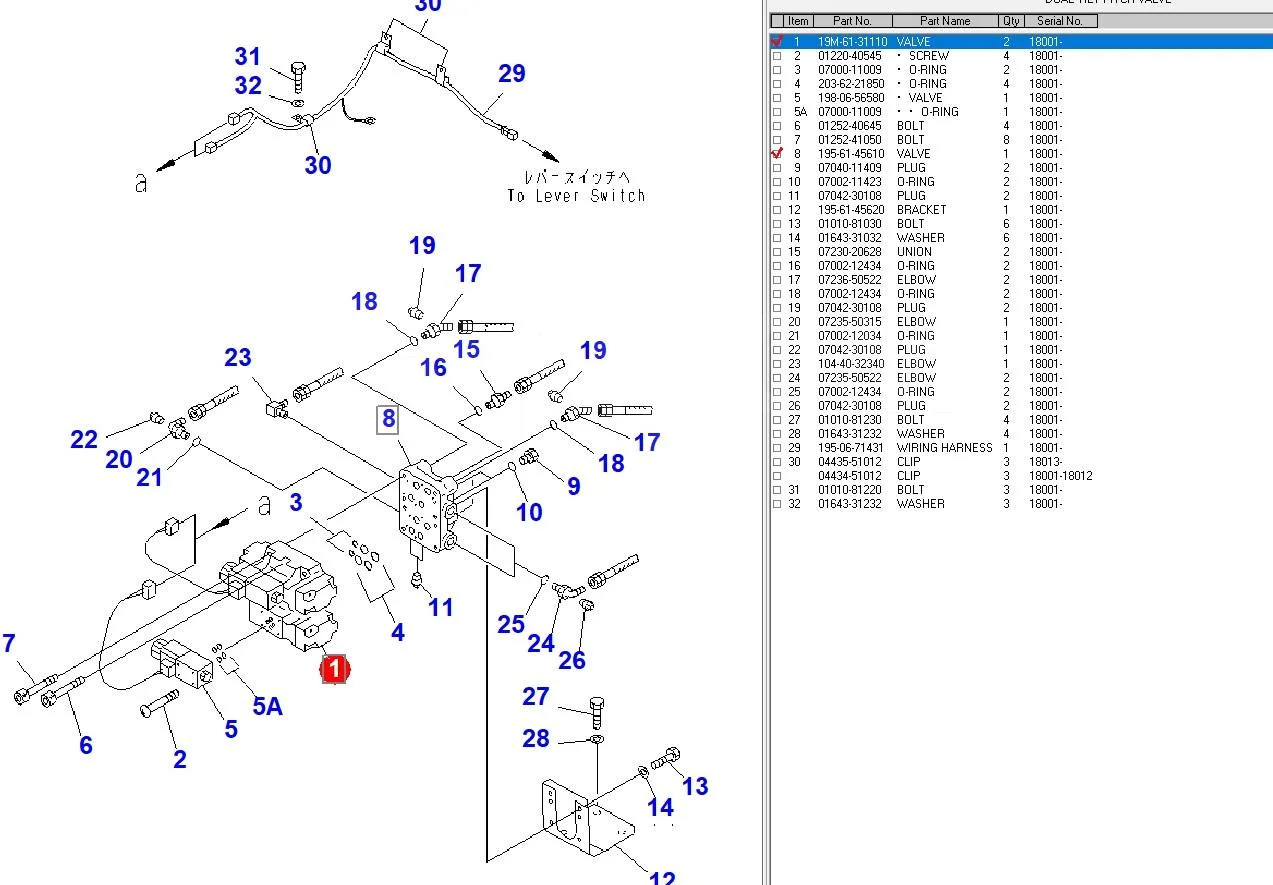Tick the checkbox for item 29 WIRING HARNESS

[x=777, y=448]
